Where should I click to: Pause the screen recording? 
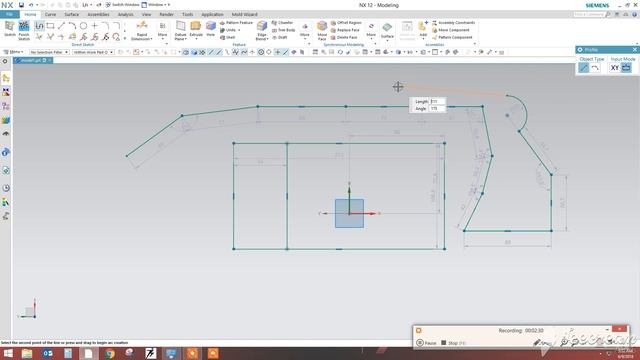(x=426, y=343)
